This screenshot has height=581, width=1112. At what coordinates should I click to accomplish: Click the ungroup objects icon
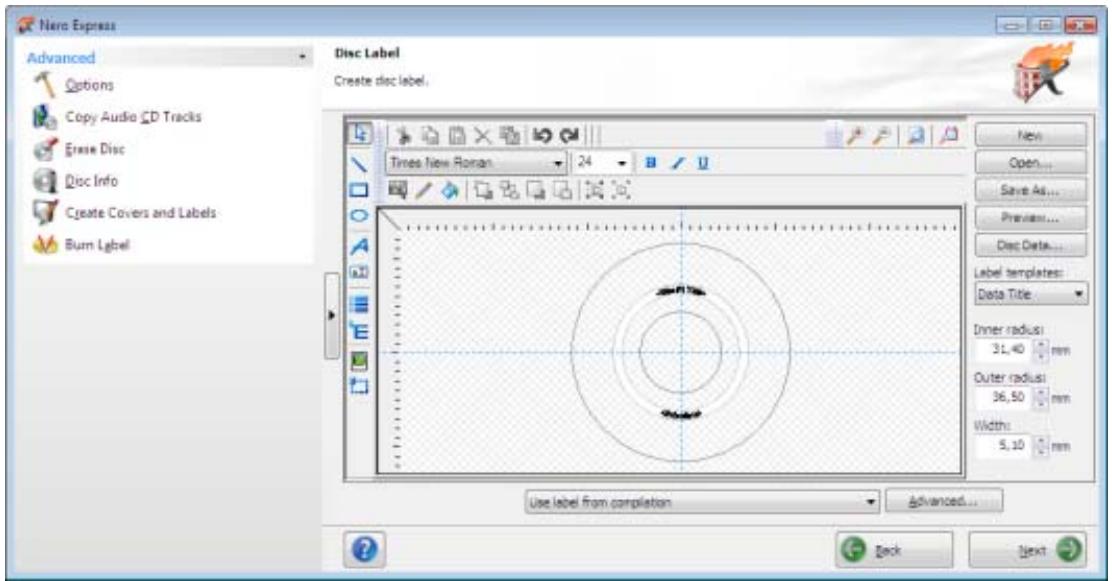tap(621, 190)
